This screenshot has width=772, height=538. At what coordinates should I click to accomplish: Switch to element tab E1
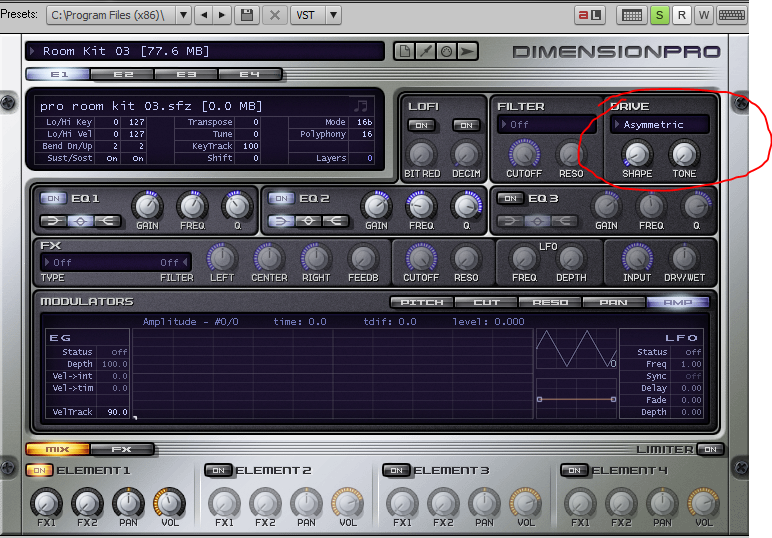(59, 74)
